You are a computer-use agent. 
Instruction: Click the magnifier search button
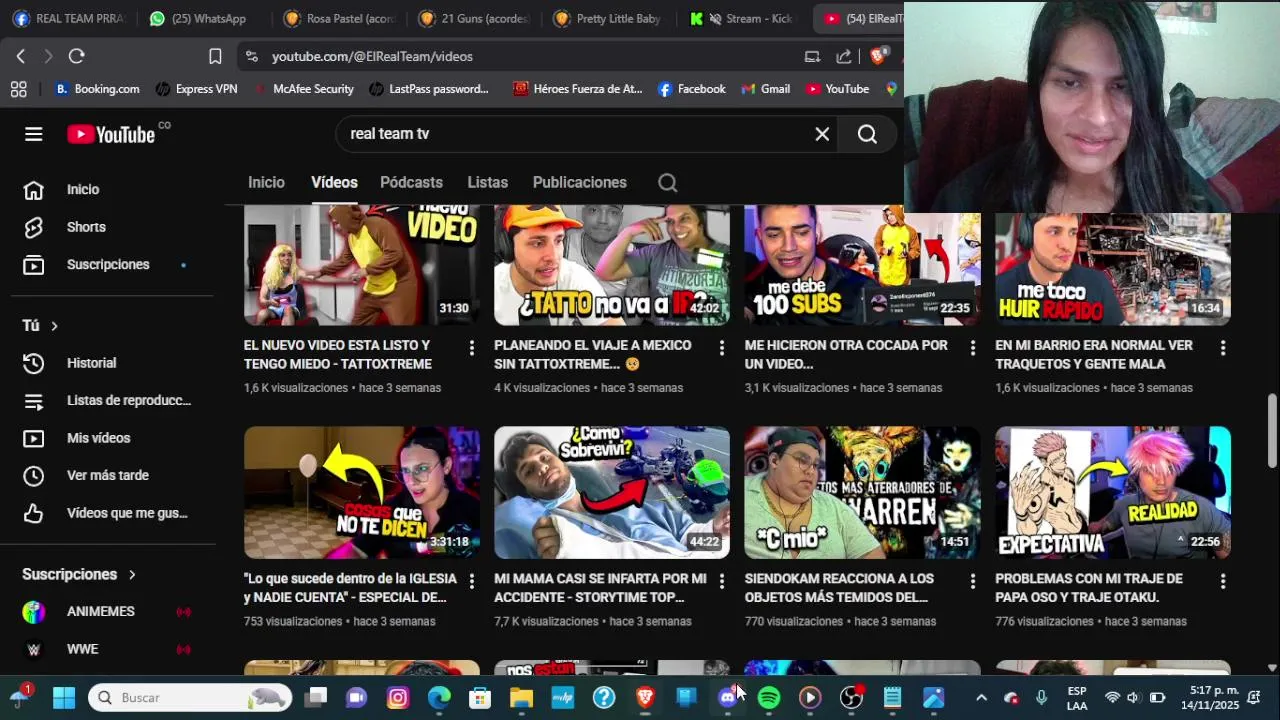pos(867,134)
